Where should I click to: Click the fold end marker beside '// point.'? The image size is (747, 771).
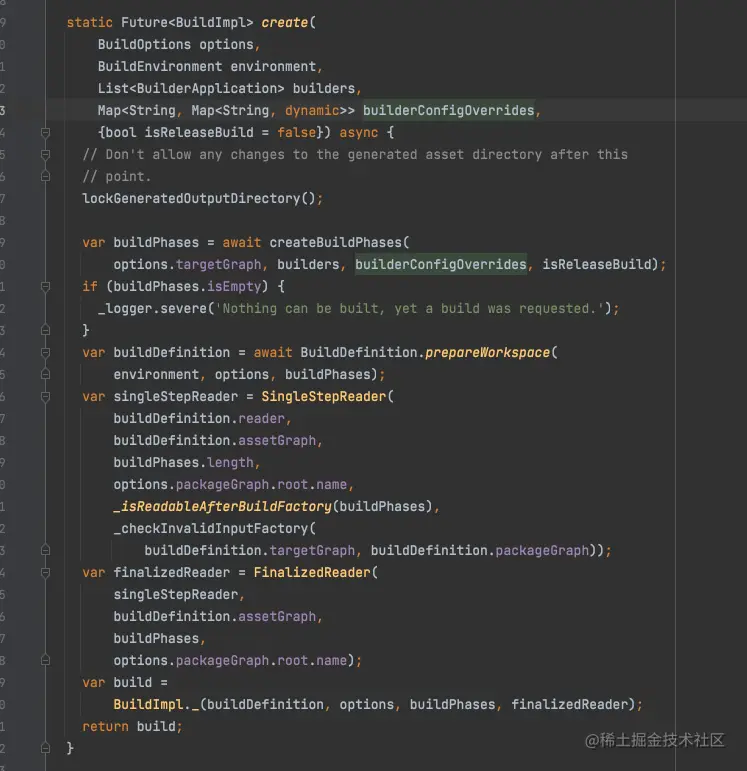coord(45,176)
